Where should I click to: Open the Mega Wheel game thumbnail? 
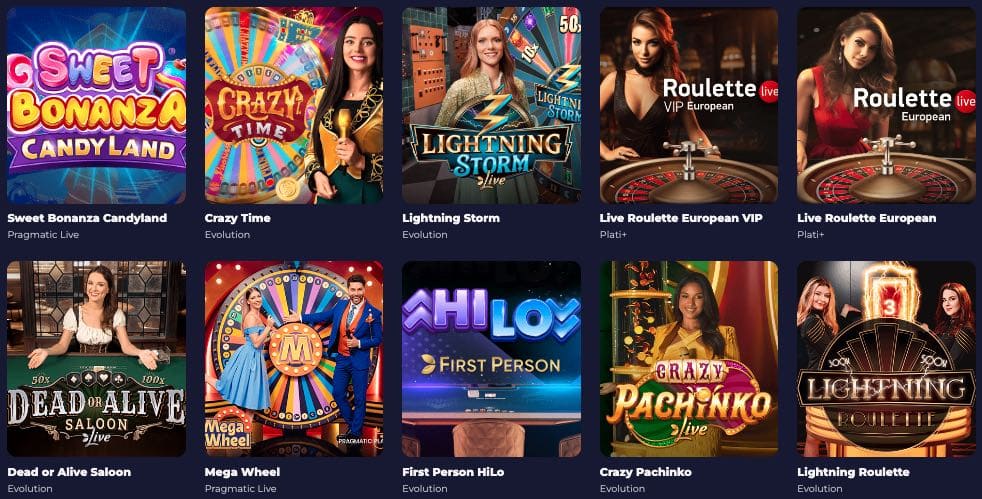(x=294, y=359)
